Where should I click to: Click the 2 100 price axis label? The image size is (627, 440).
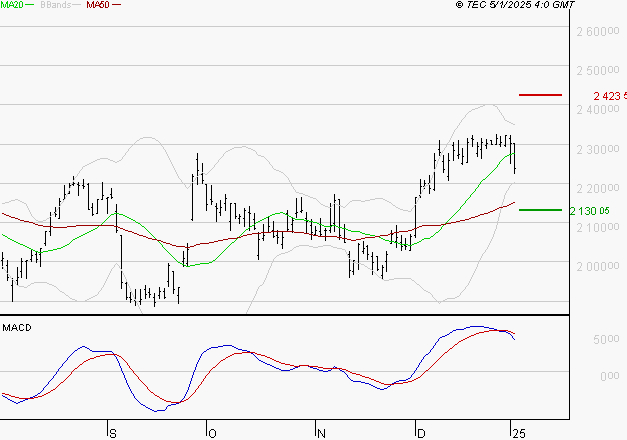598,227
